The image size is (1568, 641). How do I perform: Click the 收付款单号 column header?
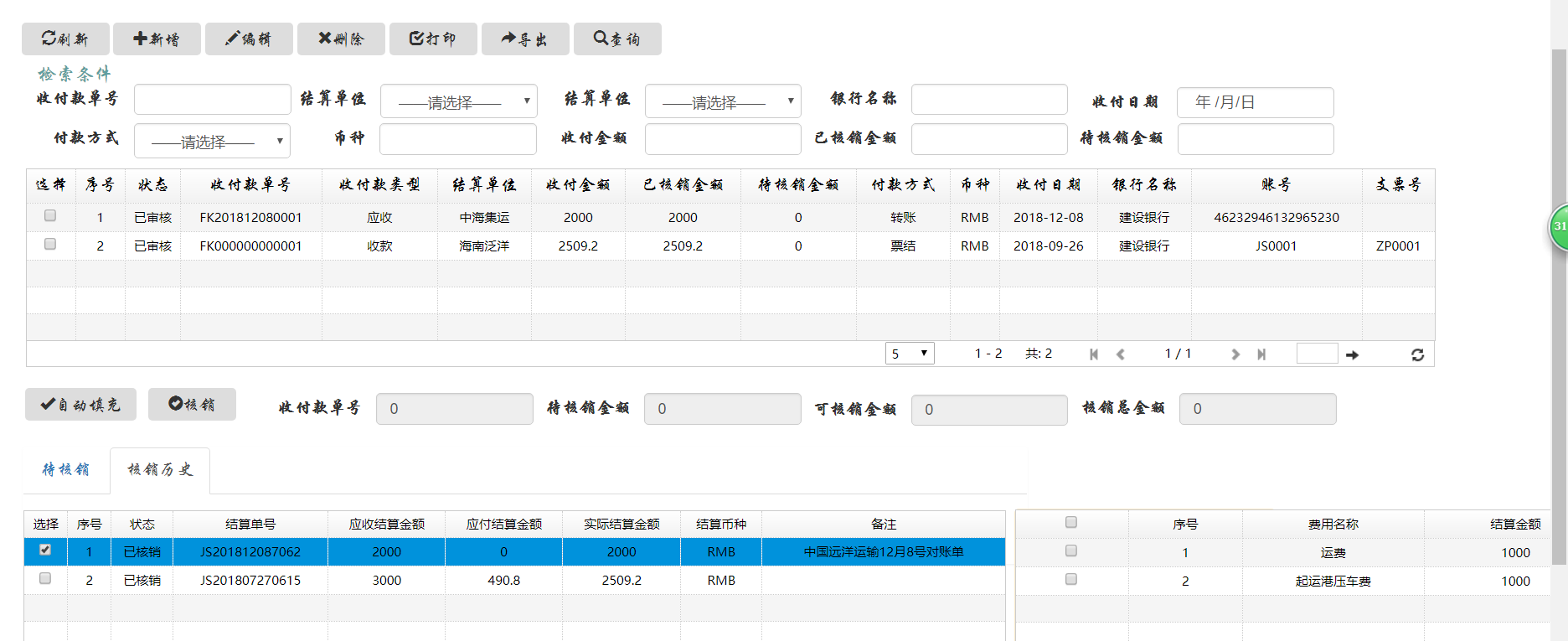click(x=250, y=184)
